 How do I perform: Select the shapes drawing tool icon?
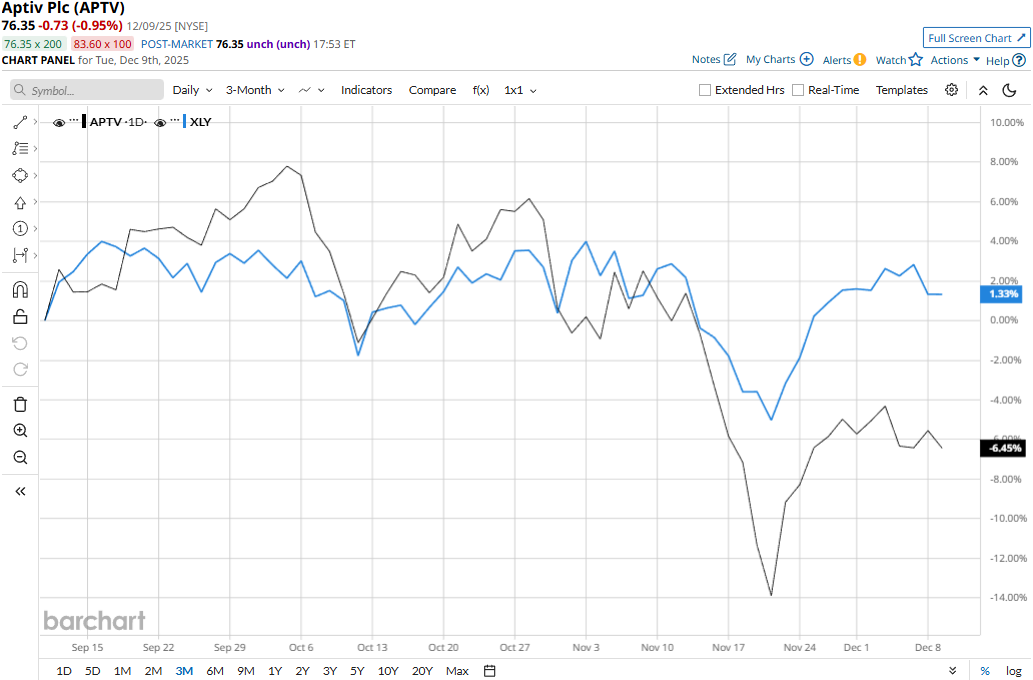pyautogui.click(x=20, y=175)
